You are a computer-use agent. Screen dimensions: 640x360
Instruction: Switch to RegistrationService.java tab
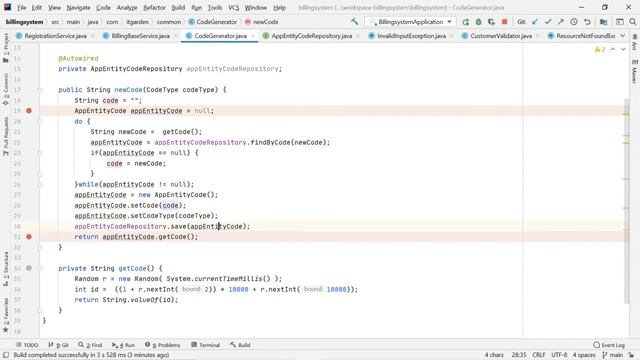point(56,36)
